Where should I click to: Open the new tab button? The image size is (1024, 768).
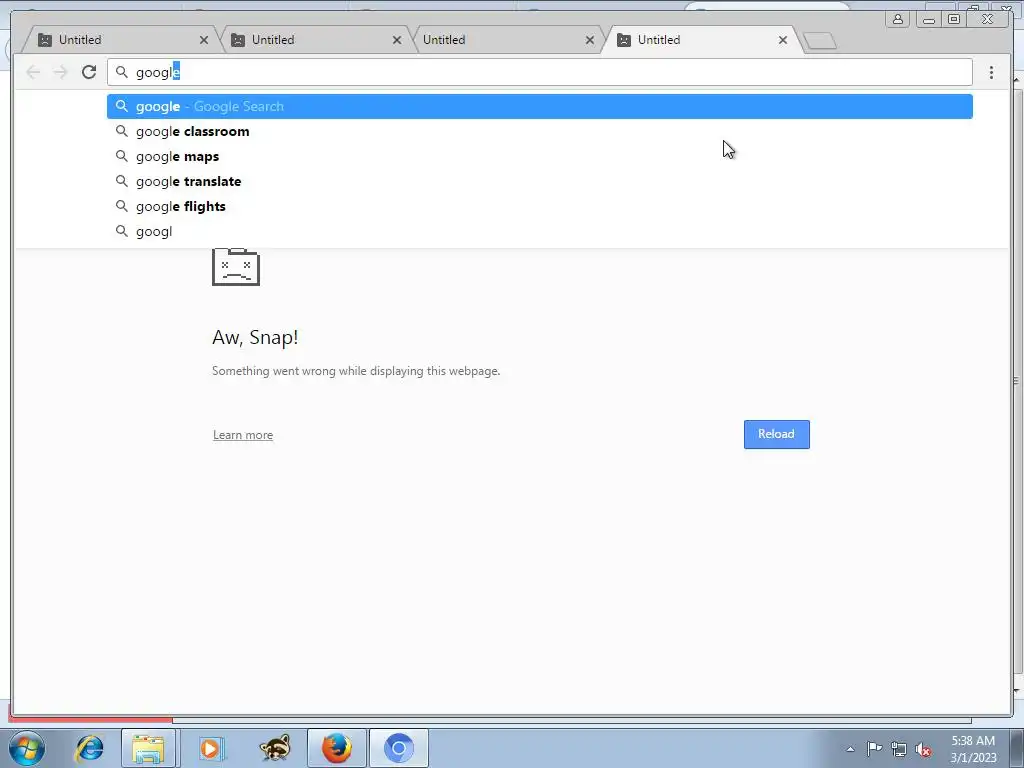(x=820, y=40)
